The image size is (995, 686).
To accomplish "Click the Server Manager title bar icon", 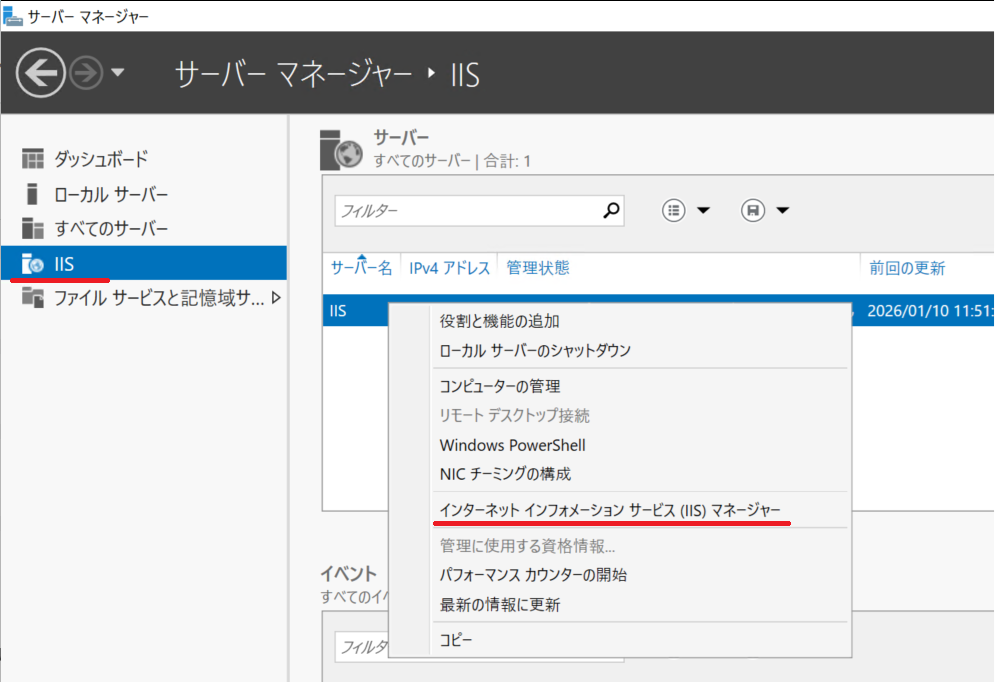I will pos(12,15).
